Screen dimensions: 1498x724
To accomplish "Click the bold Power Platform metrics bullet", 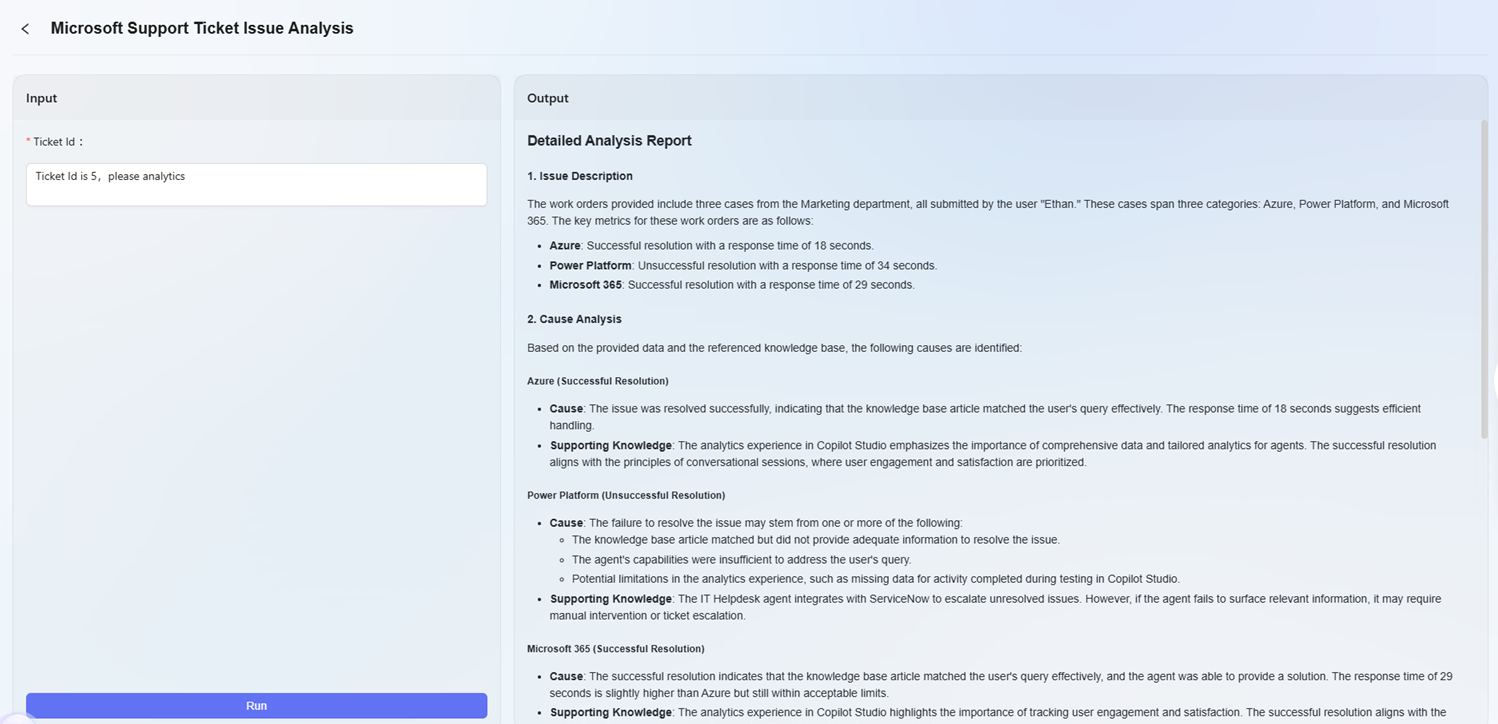I will coord(590,266).
